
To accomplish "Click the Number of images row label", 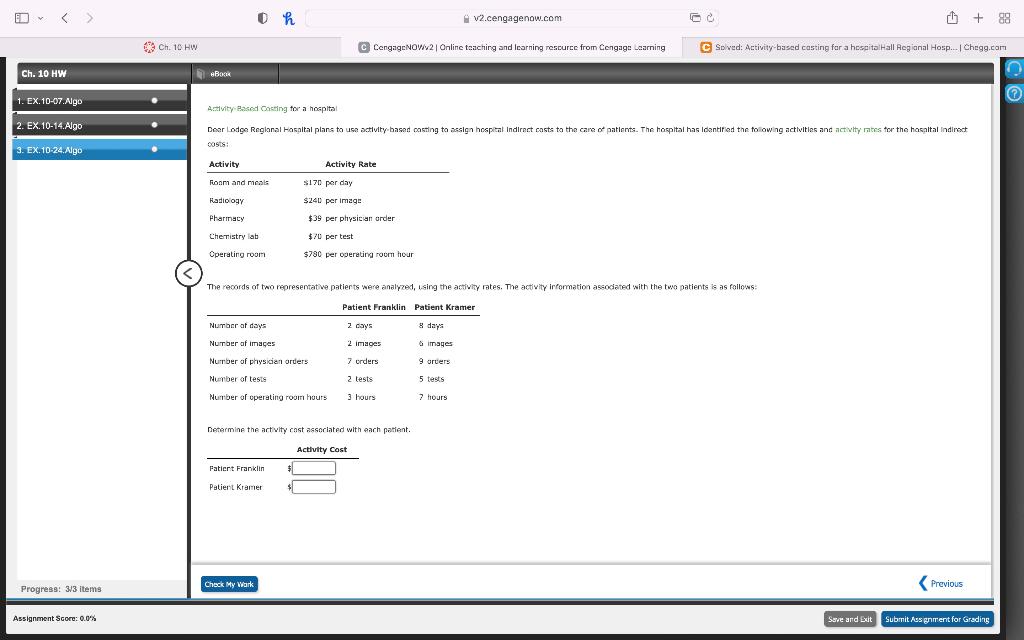I will click(x=242, y=344).
